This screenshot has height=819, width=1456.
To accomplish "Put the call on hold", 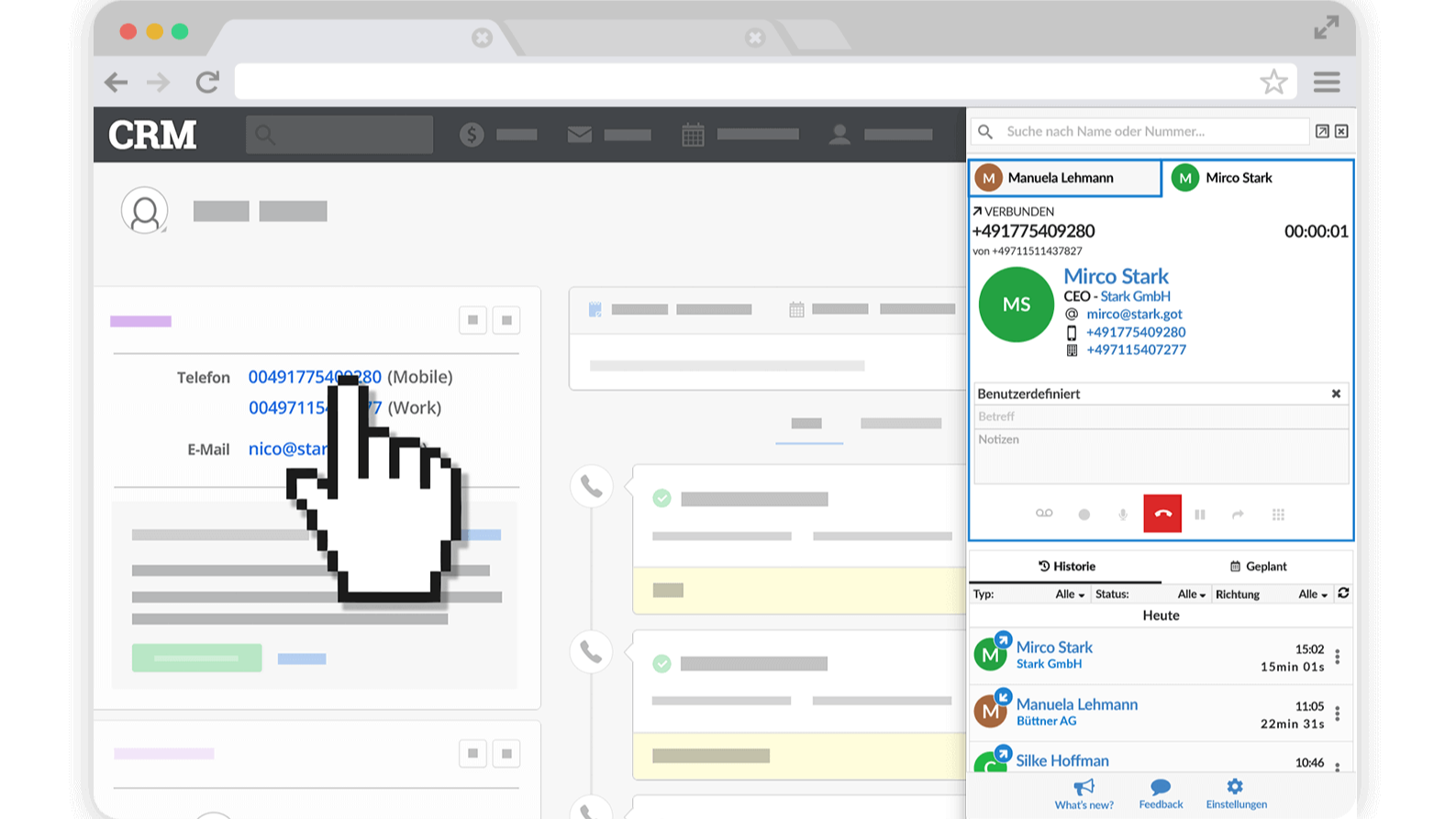I will [x=1199, y=515].
